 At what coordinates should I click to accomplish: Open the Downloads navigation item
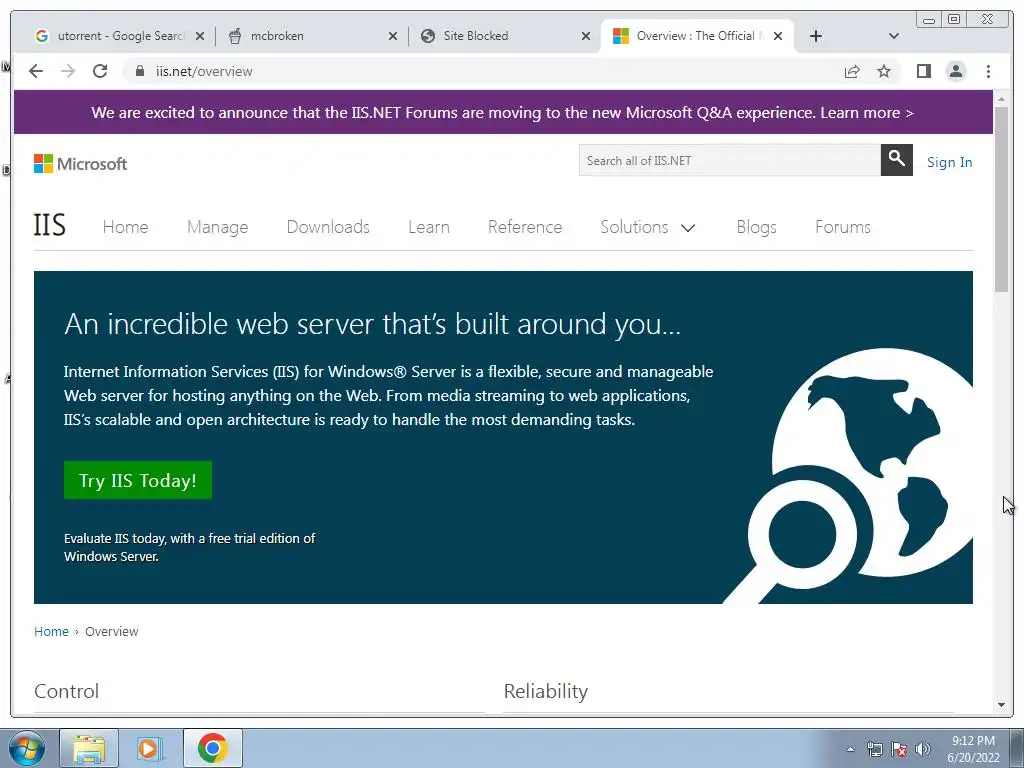click(328, 227)
